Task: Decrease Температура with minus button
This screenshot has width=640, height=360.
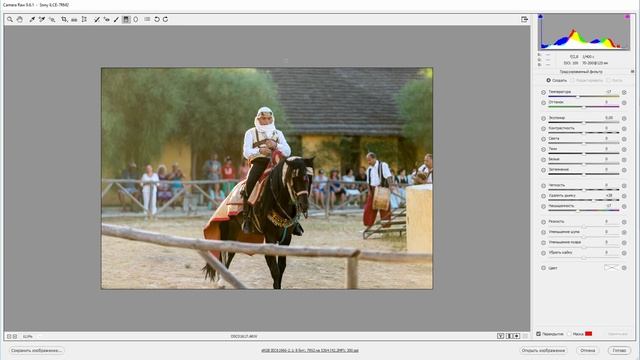Action: tap(543, 92)
